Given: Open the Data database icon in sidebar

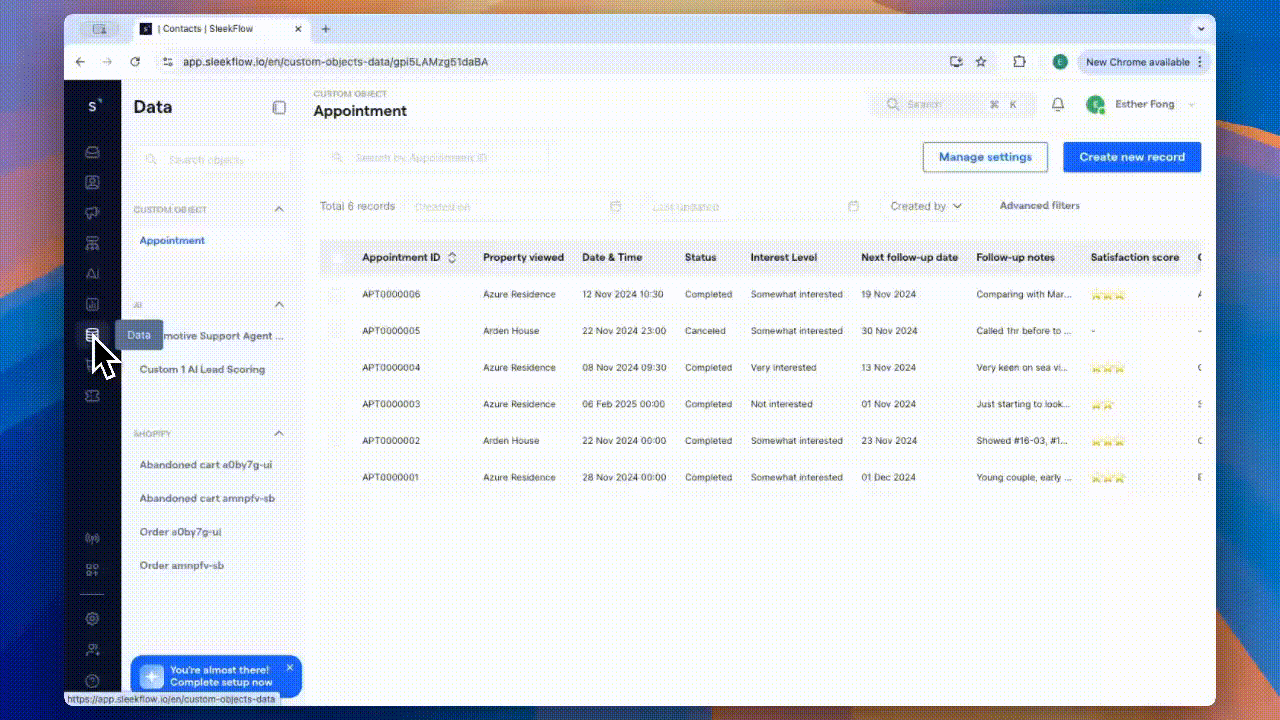Looking at the screenshot, I should (x=92, y=335).
